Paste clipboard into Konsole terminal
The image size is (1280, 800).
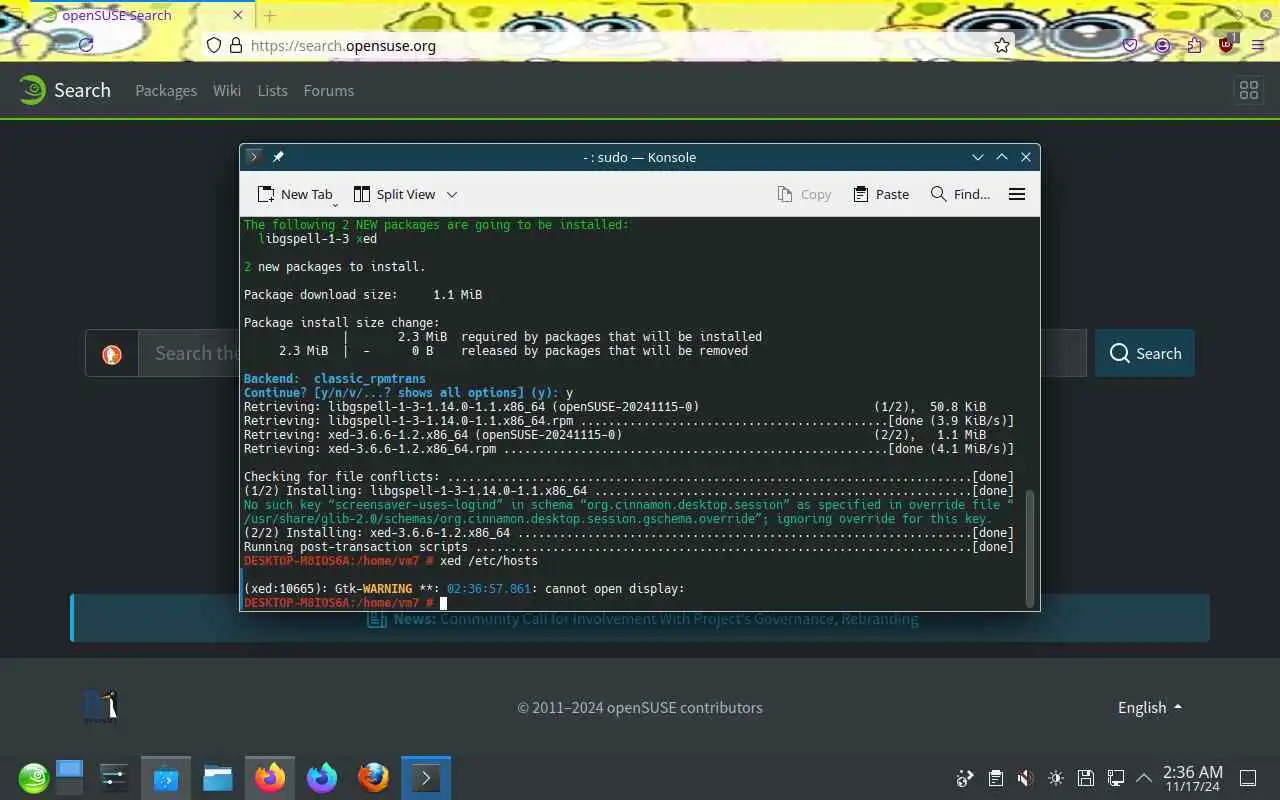(881, 194)
